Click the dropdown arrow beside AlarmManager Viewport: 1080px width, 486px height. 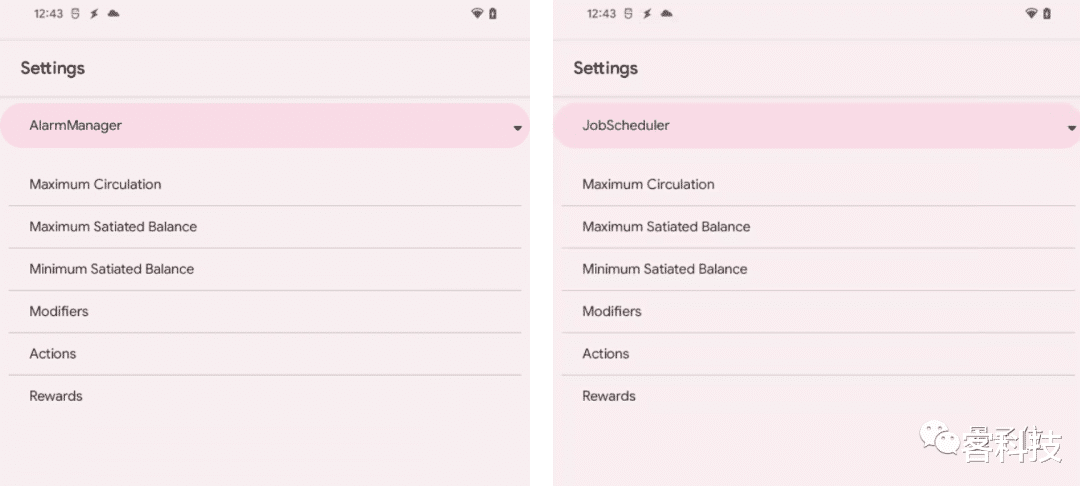[x=517, y=128]
